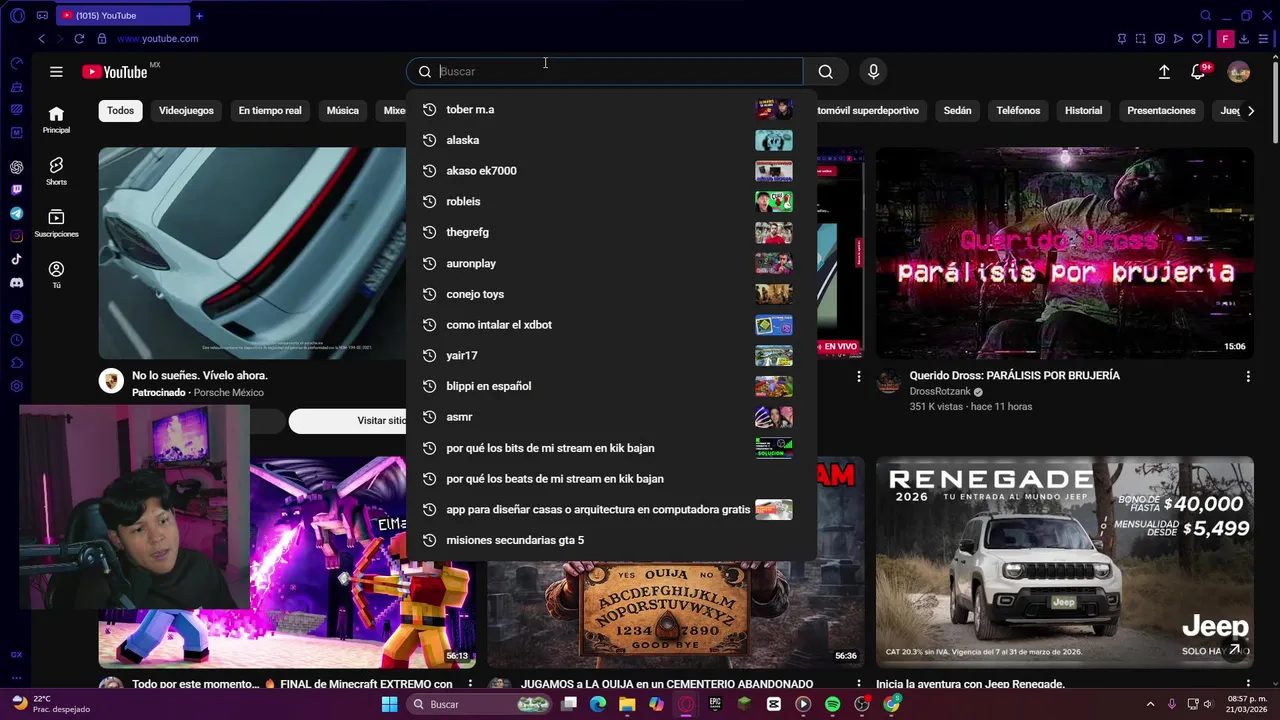Open the YouTube upload/create icon

(1164, 72)
